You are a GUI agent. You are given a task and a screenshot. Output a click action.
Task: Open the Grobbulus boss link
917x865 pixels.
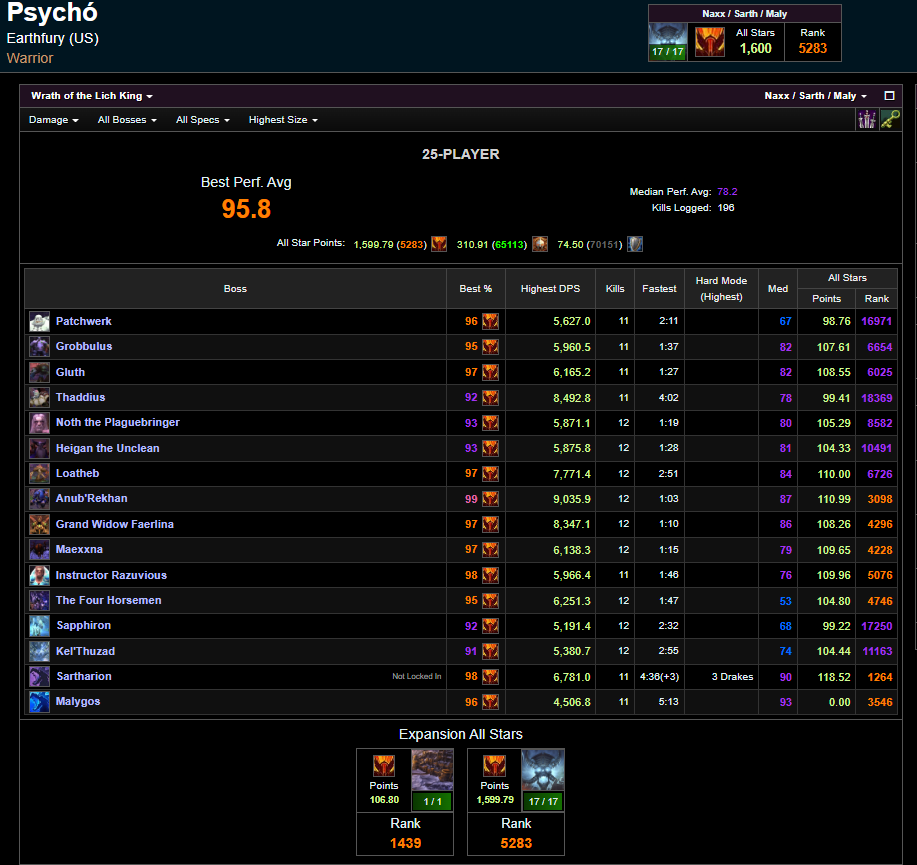[x=84, y=346]
